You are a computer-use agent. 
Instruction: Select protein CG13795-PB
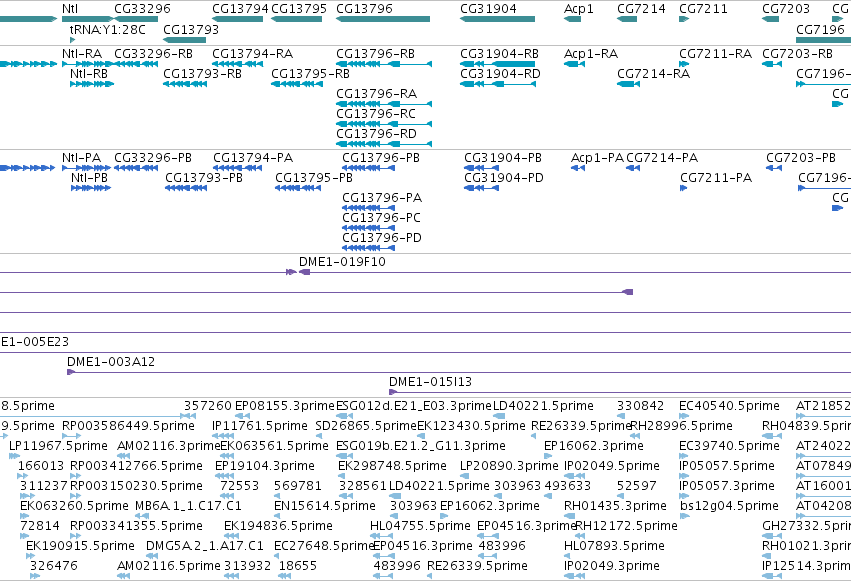point(297,188)
